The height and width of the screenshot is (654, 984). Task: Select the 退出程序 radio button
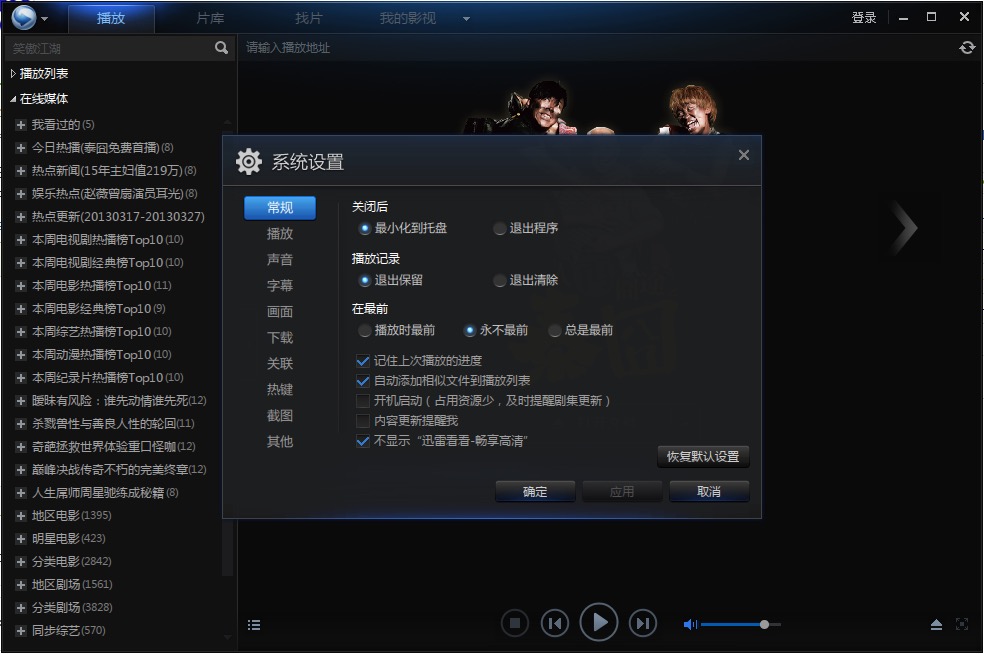tap(500, 228)
